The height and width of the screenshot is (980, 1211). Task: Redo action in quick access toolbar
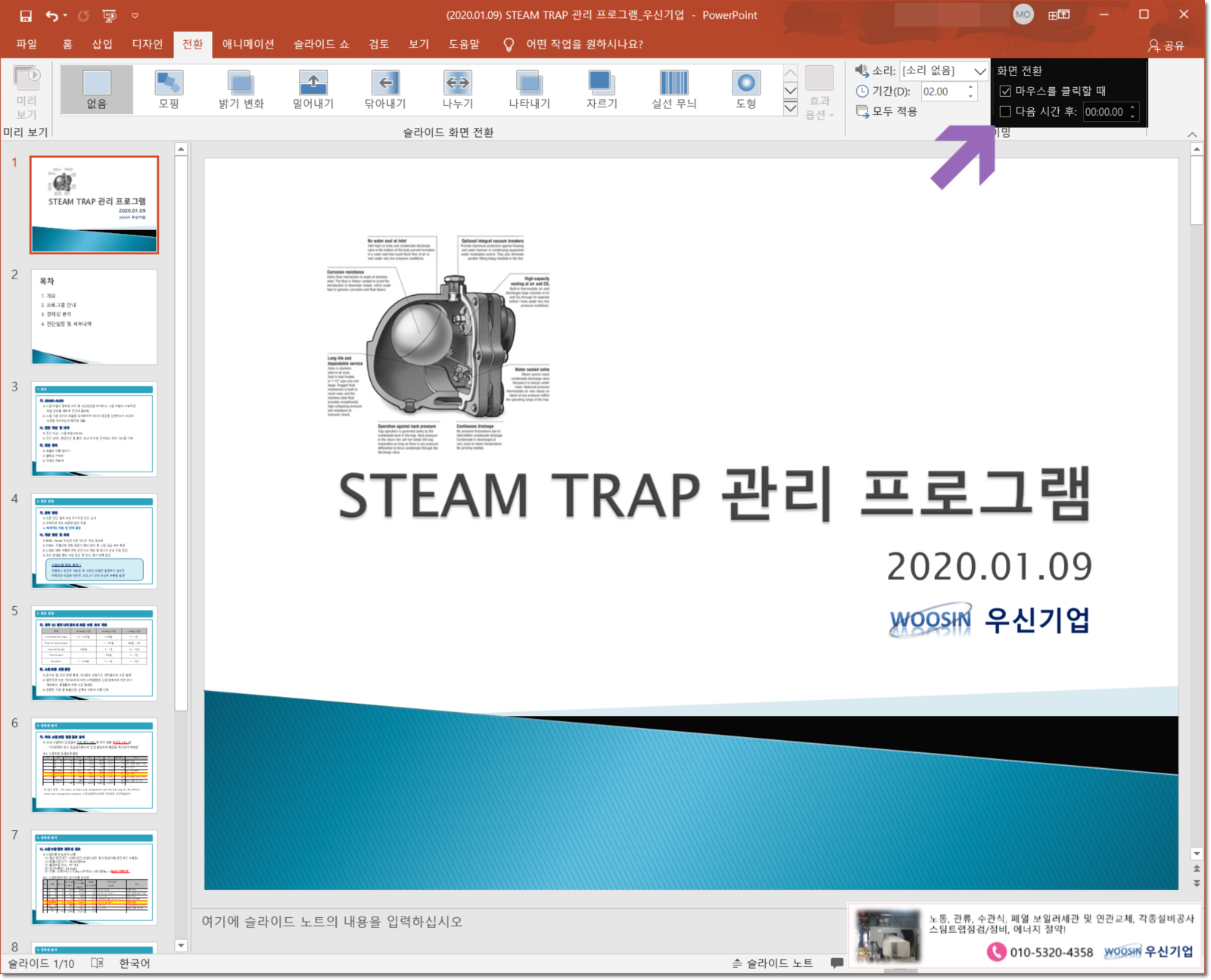tap(84, 15)
